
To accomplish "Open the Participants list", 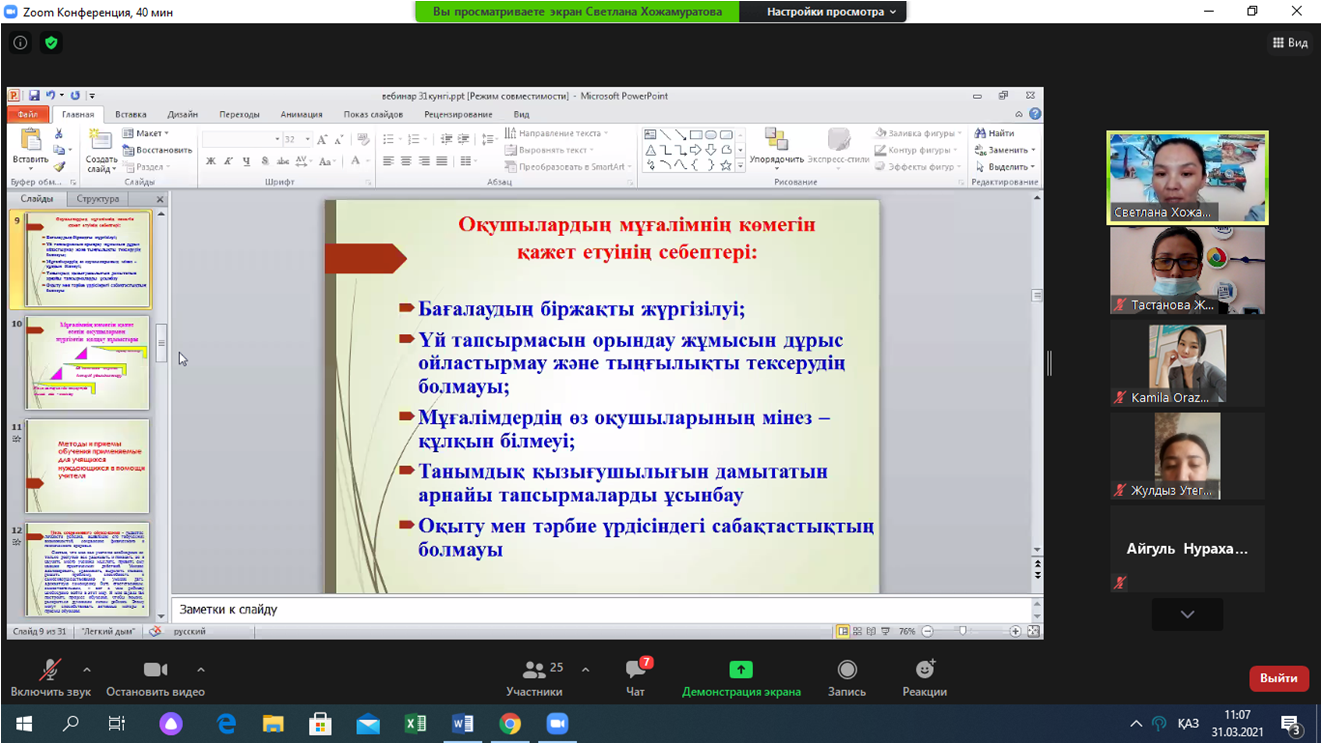I will (535, 677).
